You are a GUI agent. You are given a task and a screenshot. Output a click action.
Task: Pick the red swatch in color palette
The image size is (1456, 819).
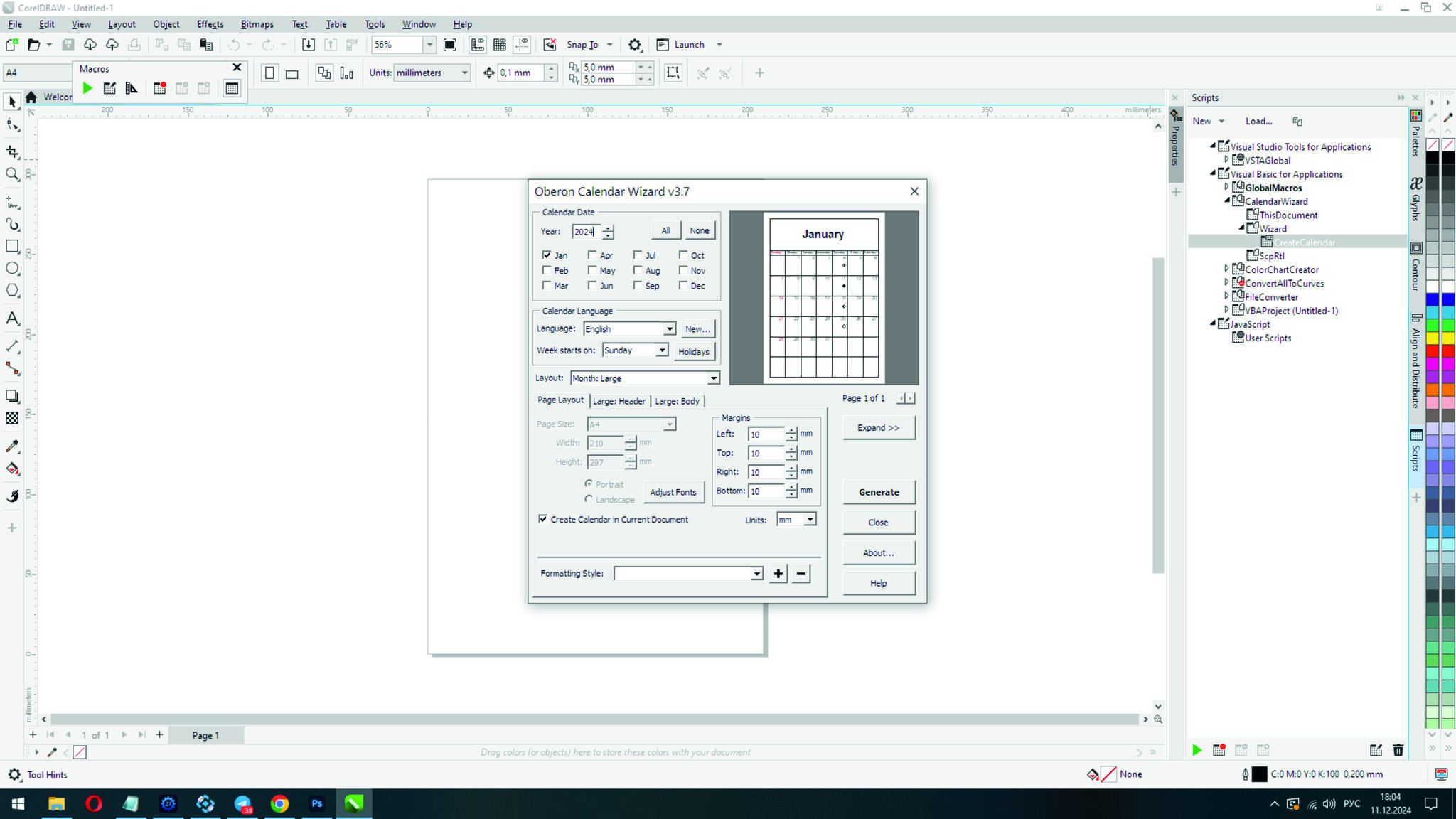click(x=1433, y=351)
